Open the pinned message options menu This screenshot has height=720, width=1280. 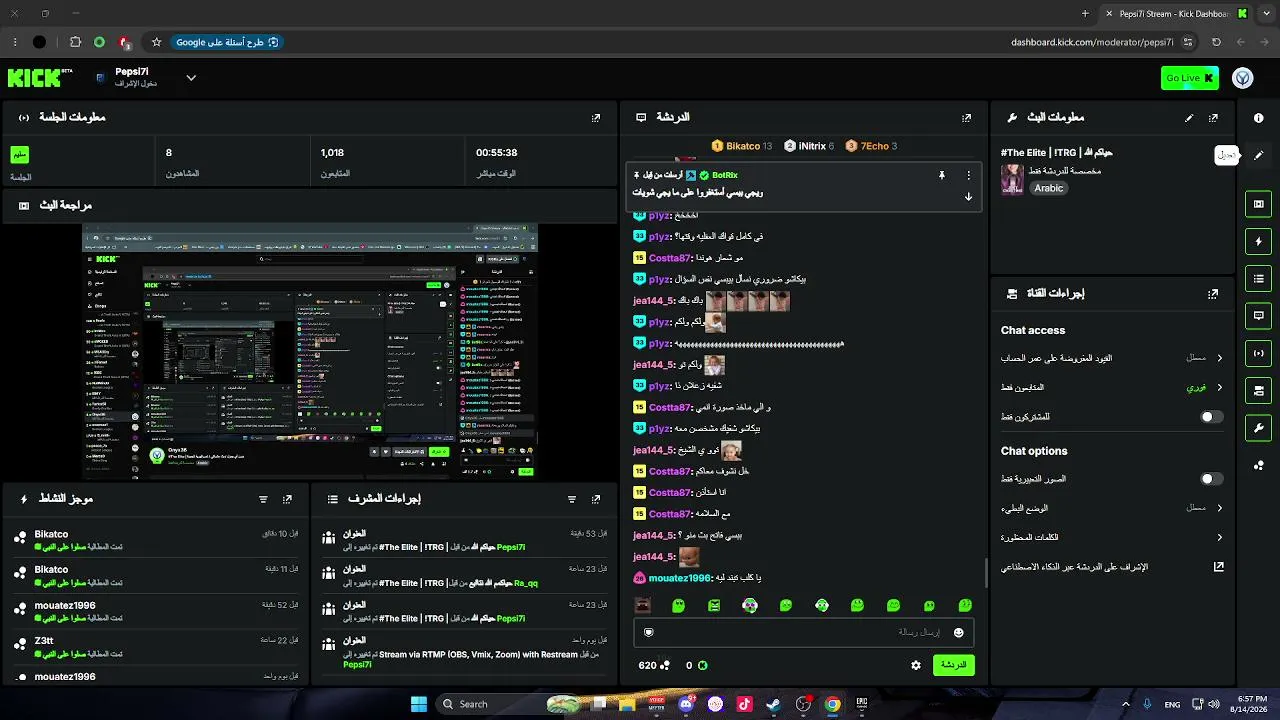pos(968,175)
